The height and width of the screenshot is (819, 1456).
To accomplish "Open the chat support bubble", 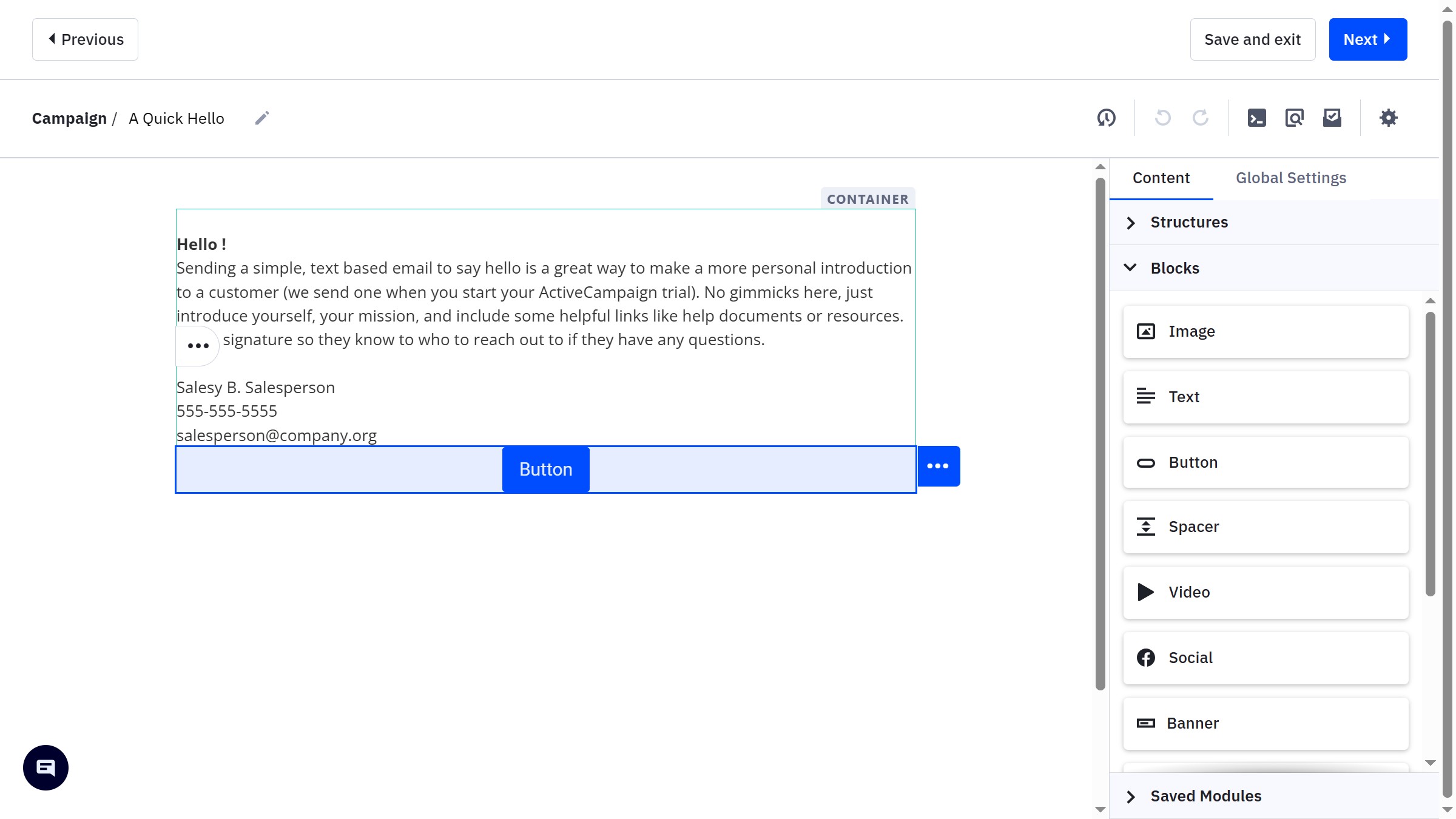I will click(x=45, y=767).
